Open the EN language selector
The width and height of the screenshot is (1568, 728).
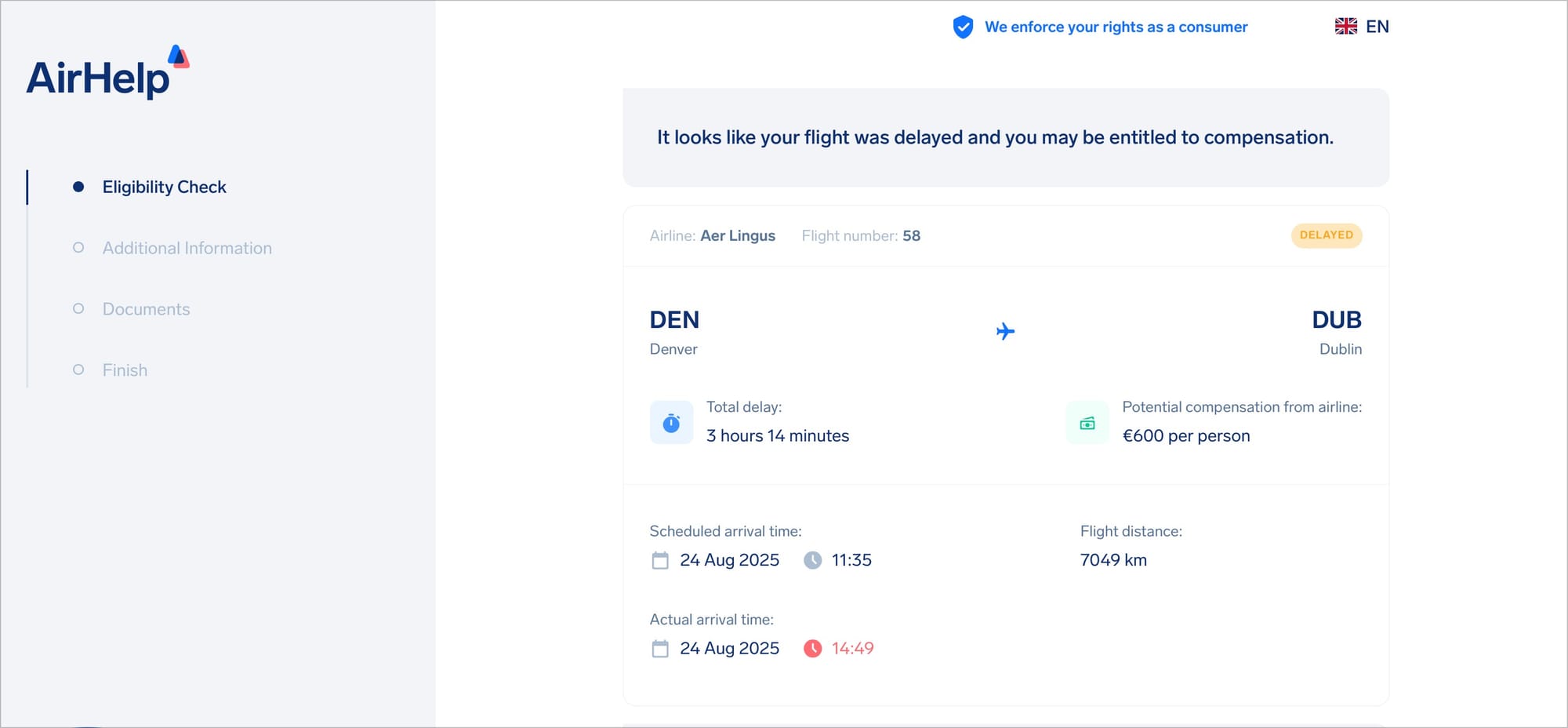(x=1362, y=27)
